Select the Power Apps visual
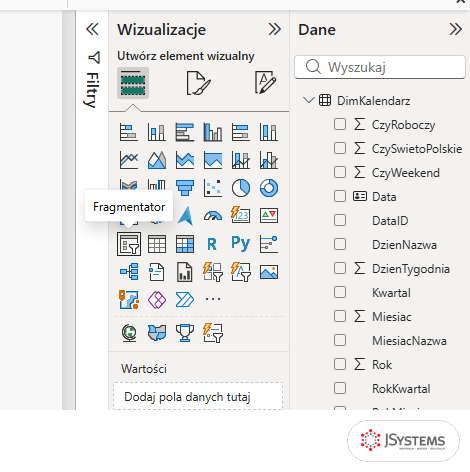Screen dimensions: 470x472 157,299
